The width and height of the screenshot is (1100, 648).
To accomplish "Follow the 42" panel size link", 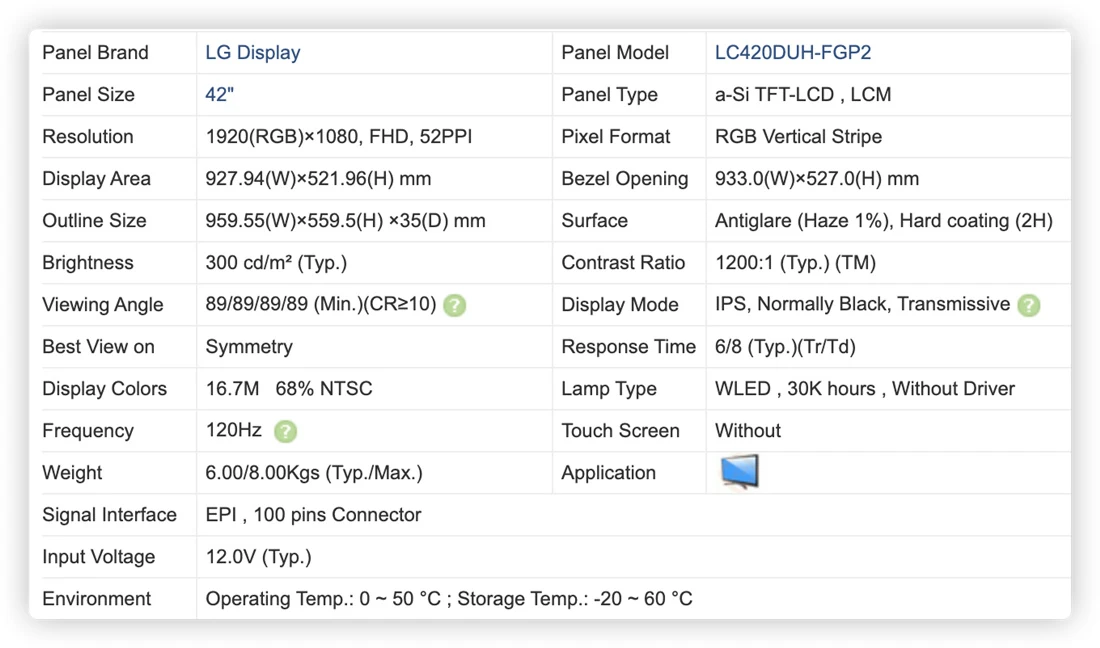I will click(220, 95).
